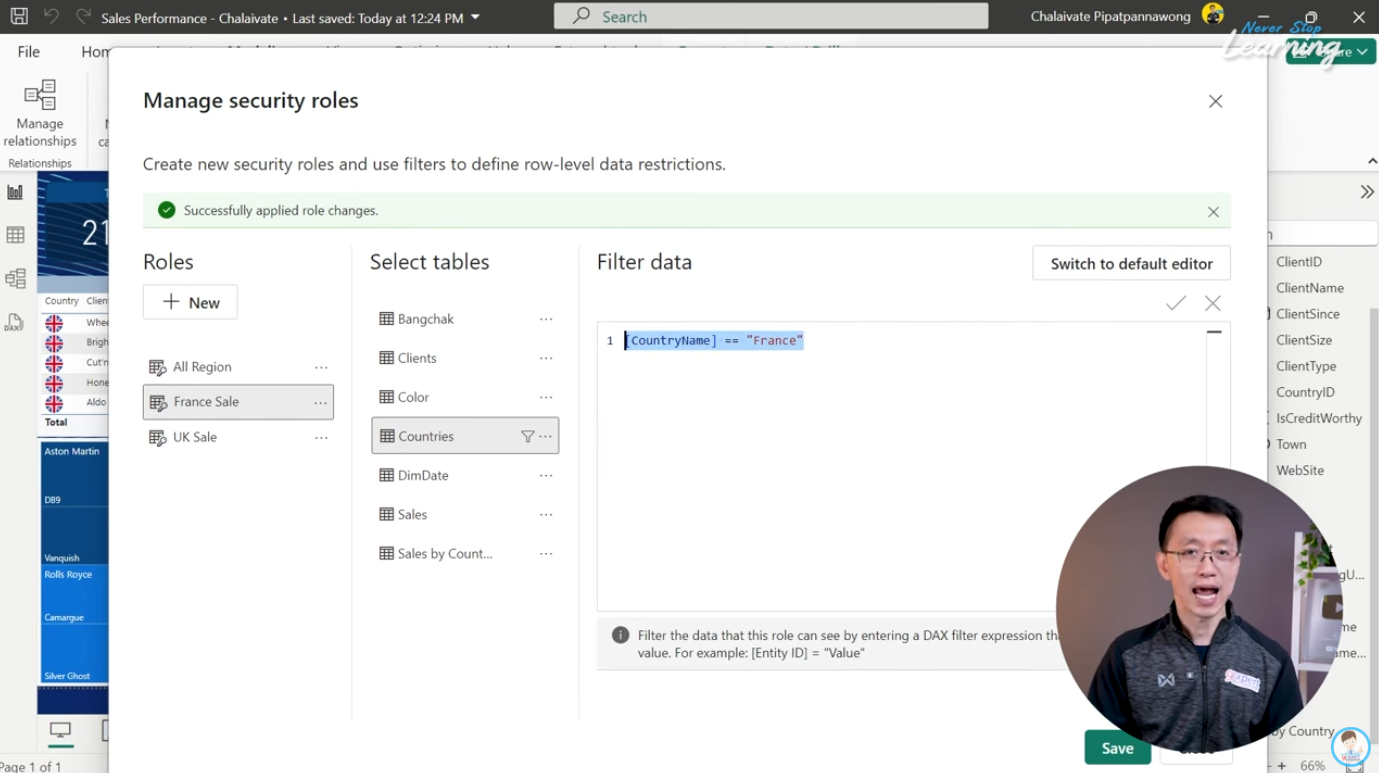1379x773 pixels.
Task: Click the Undo icon in the title bar
Action: click(50, 16)
